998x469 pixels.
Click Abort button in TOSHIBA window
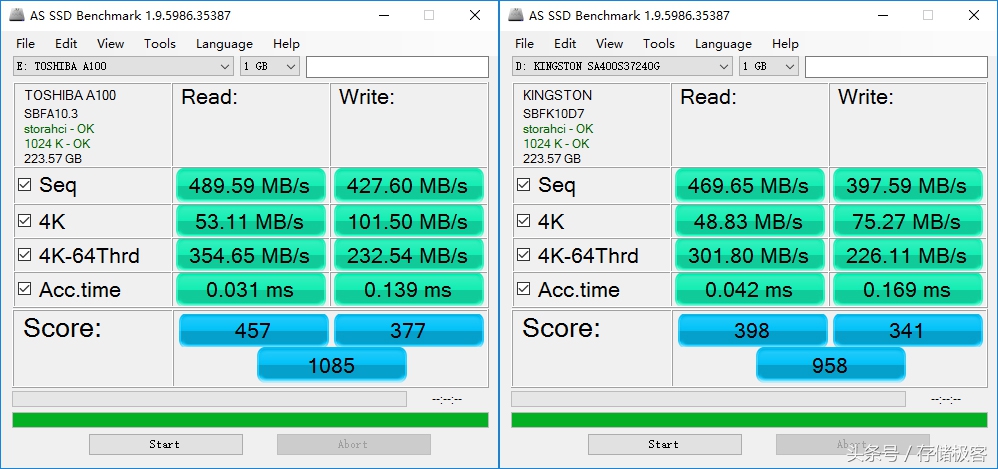[353, 444]
